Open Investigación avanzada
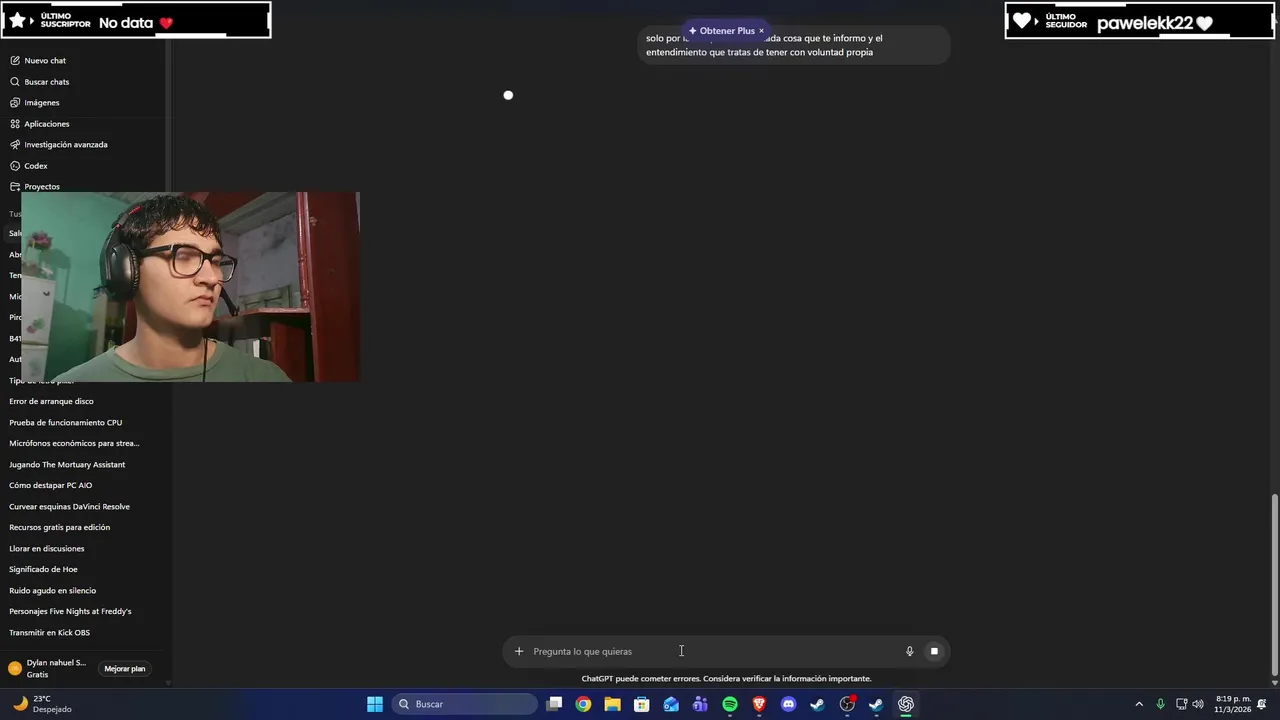The height and width of the screenshot is (720, 1280). click(x=66, y=145)
